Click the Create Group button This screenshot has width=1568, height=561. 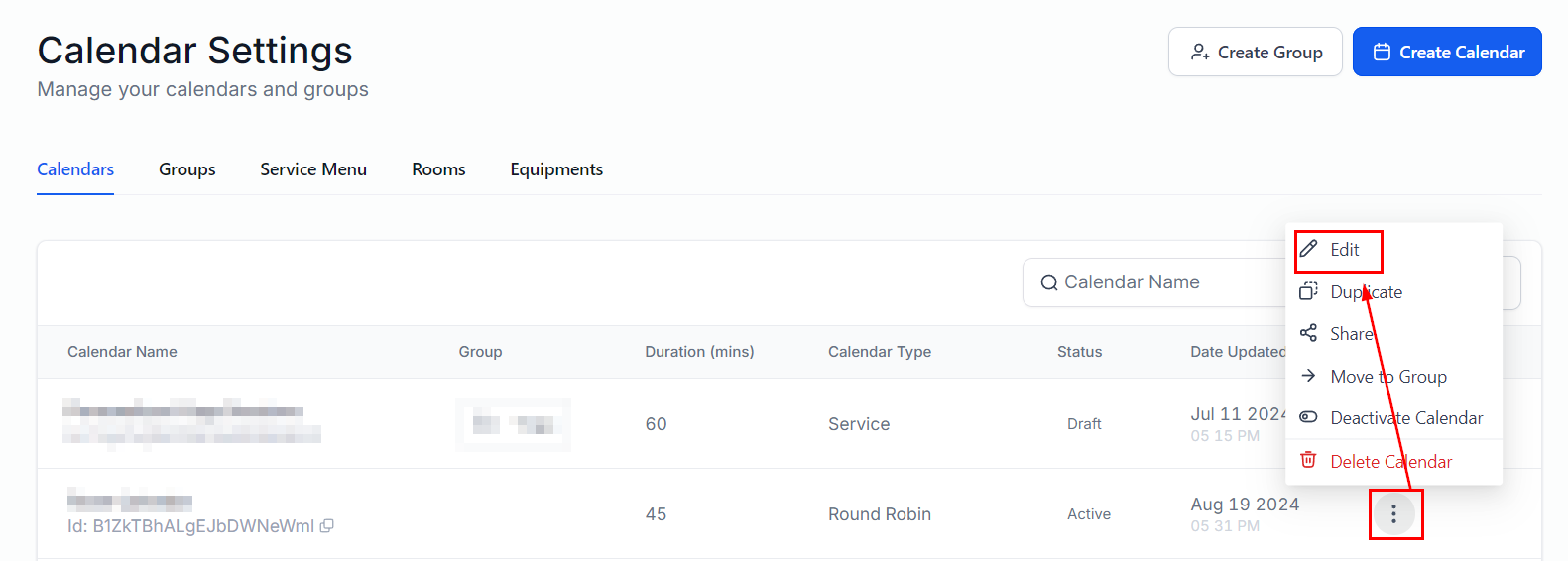click(1256, 52)
